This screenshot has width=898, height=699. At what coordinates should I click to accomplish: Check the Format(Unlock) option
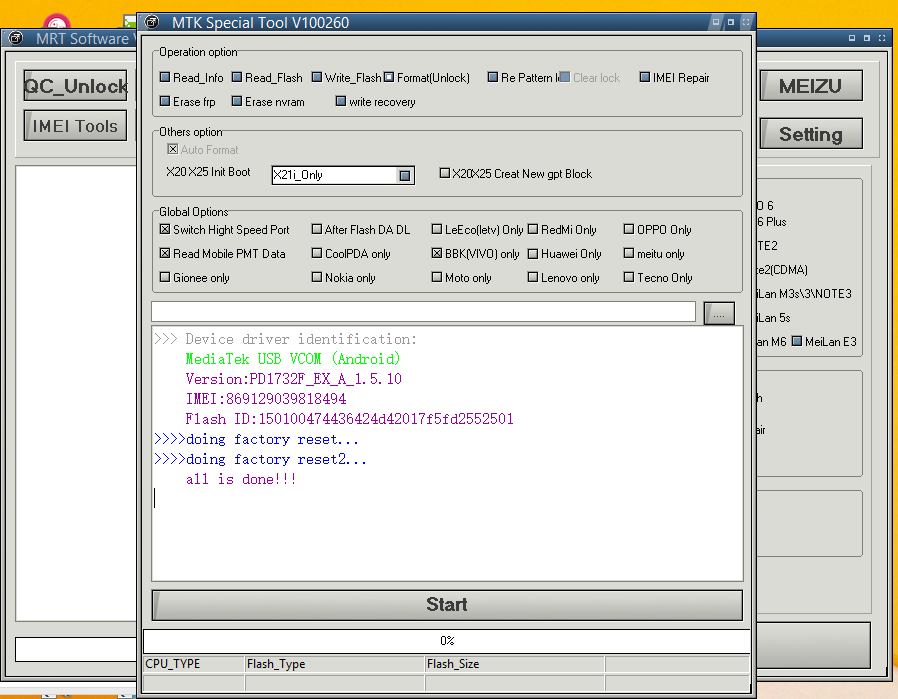[389, 78]
